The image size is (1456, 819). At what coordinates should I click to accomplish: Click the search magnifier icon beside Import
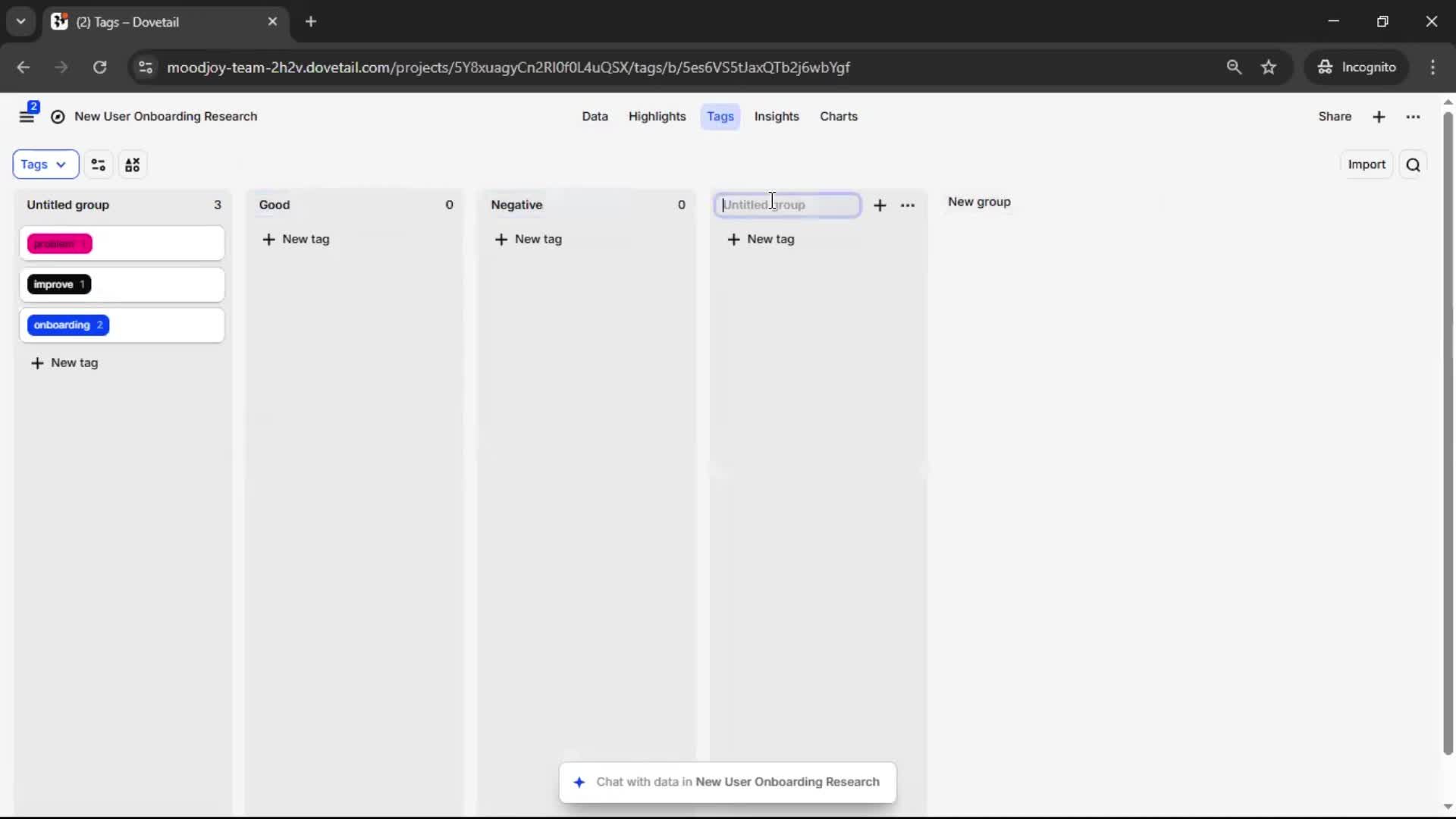1413,165
